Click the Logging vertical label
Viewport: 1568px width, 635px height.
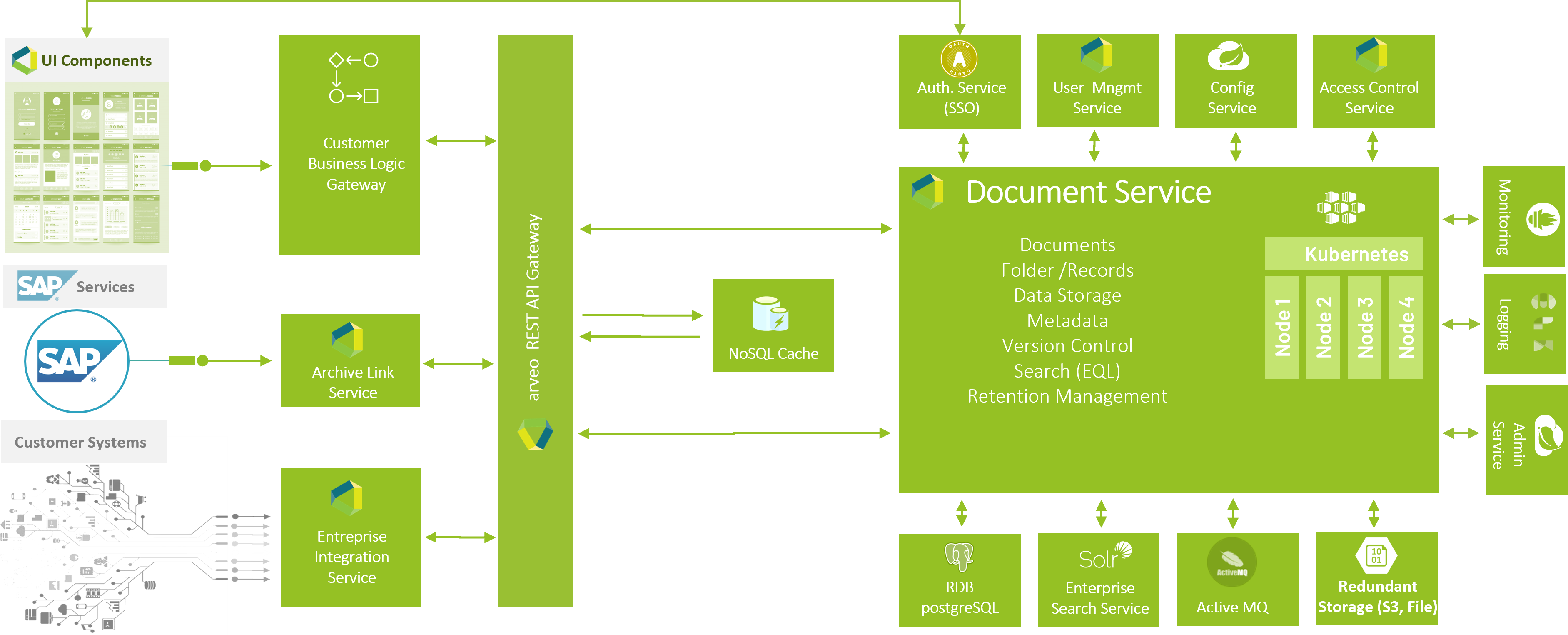click(1504, 324)
